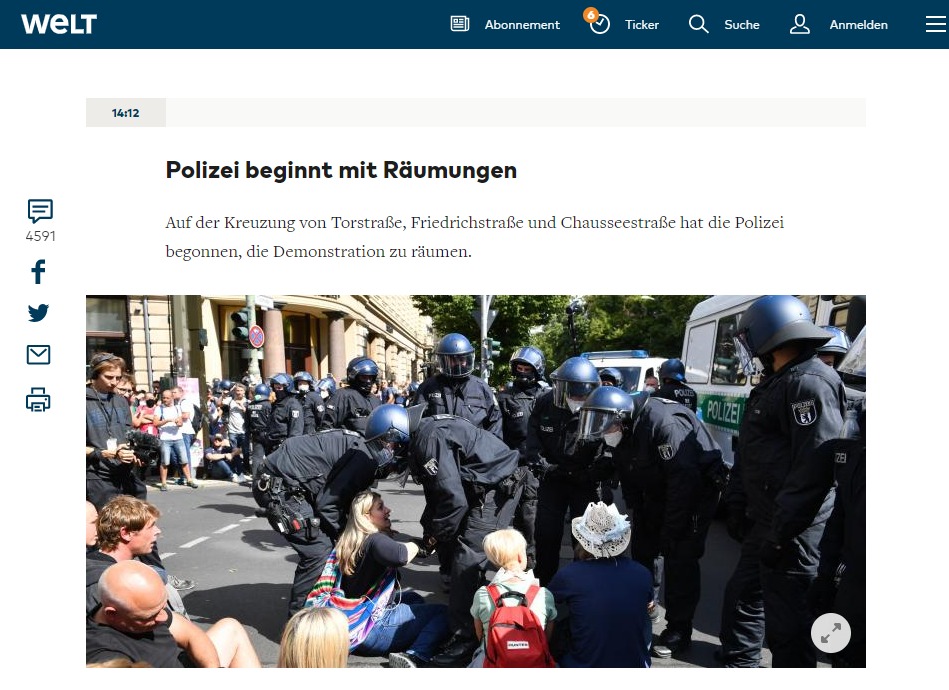The image size is (949, 690).
Task: Share article on Twitter
Action: [38, 313]
